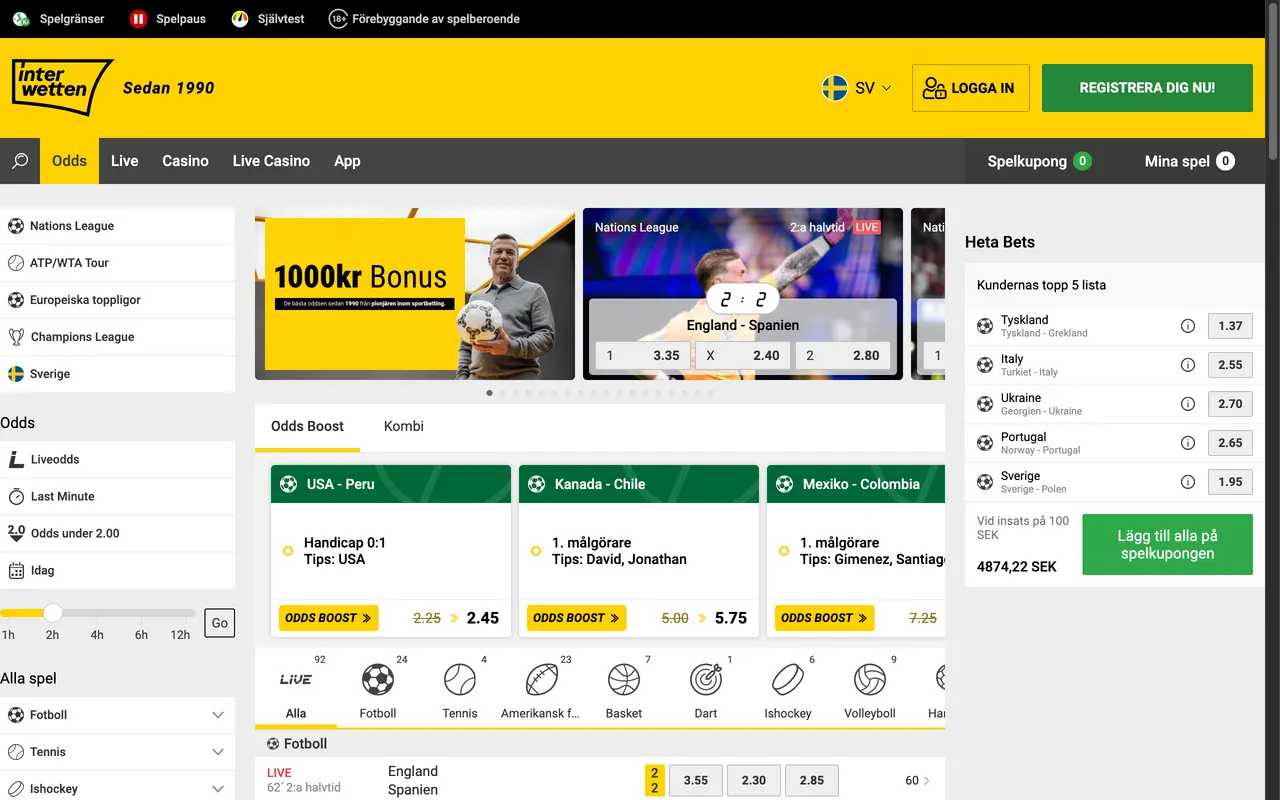
Task: Open Liveodds in the sidebar
Action: (117, 460)
